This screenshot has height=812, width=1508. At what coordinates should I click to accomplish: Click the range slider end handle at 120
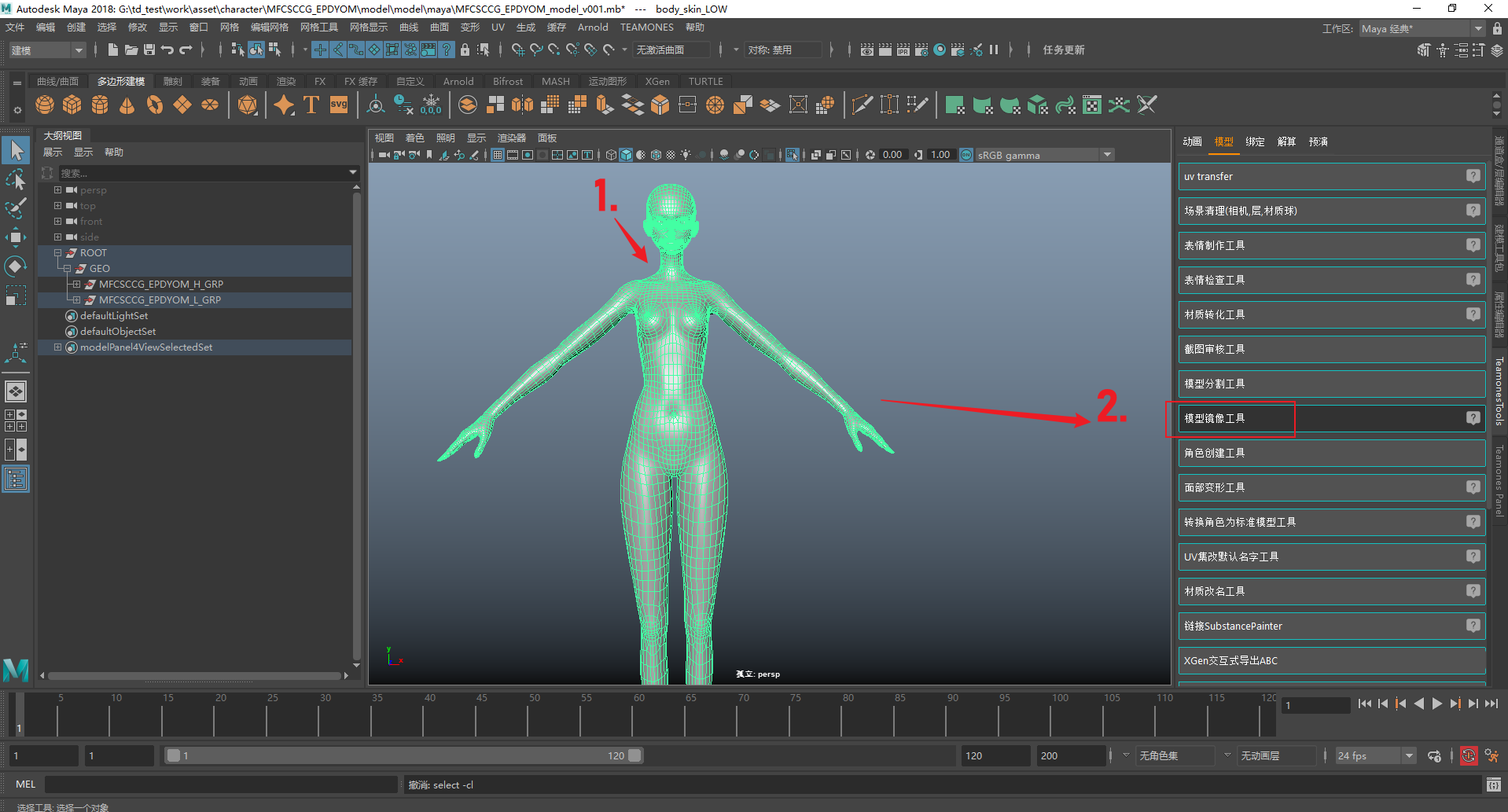click(634, 755)
